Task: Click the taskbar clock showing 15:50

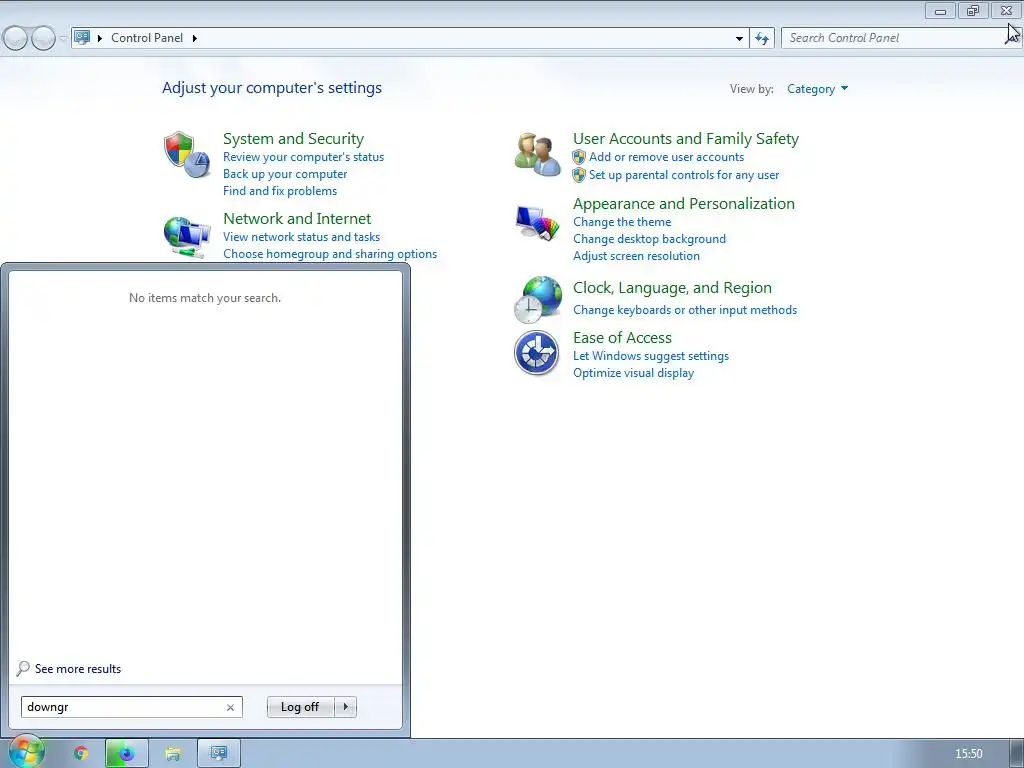Action: click(x=968, y=754)
